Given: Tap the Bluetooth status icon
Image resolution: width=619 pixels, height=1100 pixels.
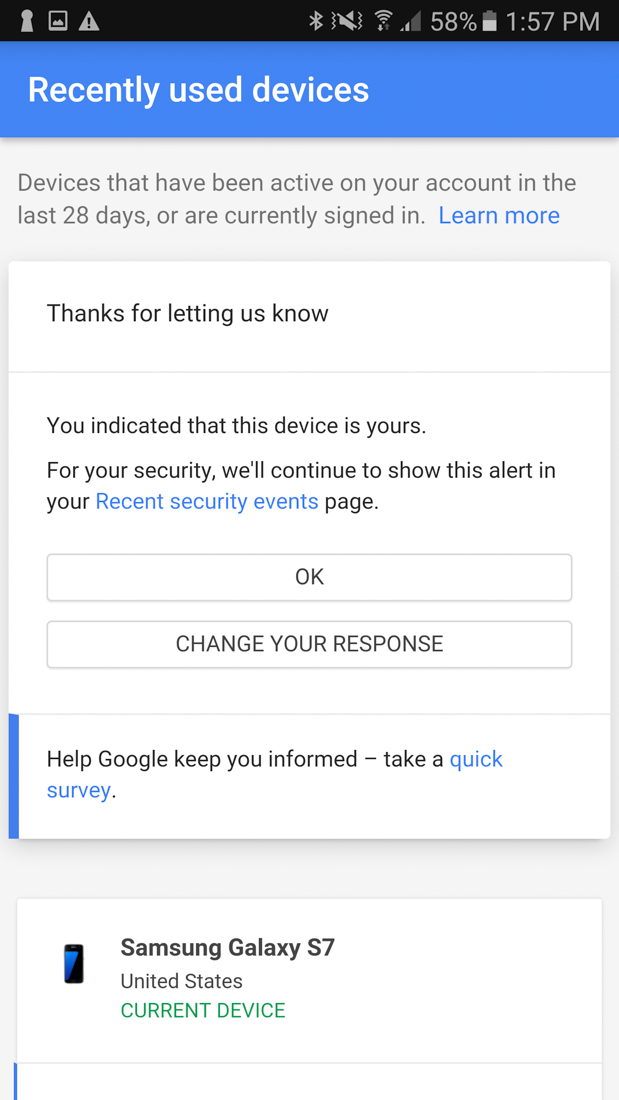Looking at the screenshot, I should [316, 20].
